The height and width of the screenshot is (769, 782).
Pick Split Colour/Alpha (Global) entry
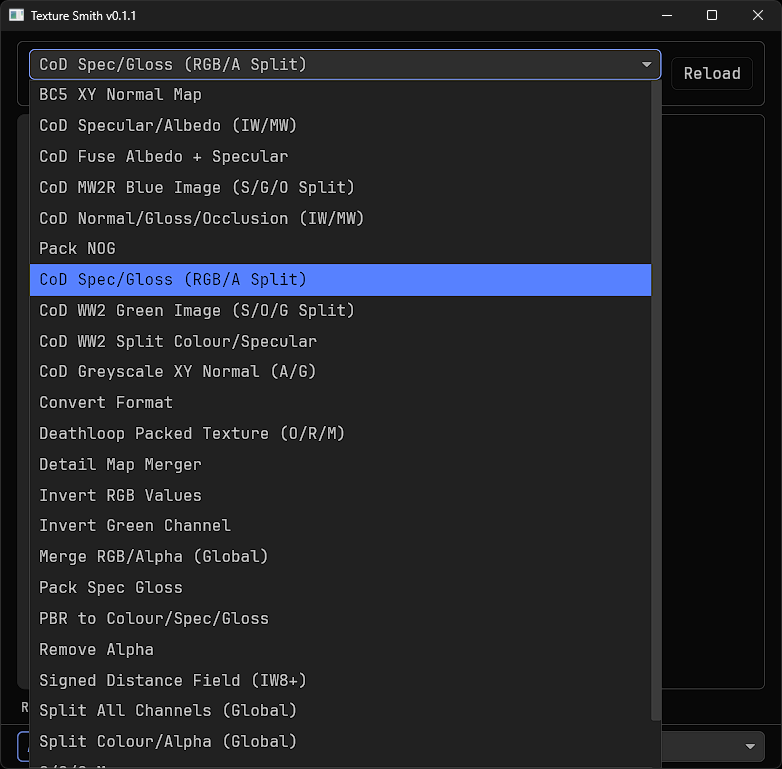pos(341,742)
